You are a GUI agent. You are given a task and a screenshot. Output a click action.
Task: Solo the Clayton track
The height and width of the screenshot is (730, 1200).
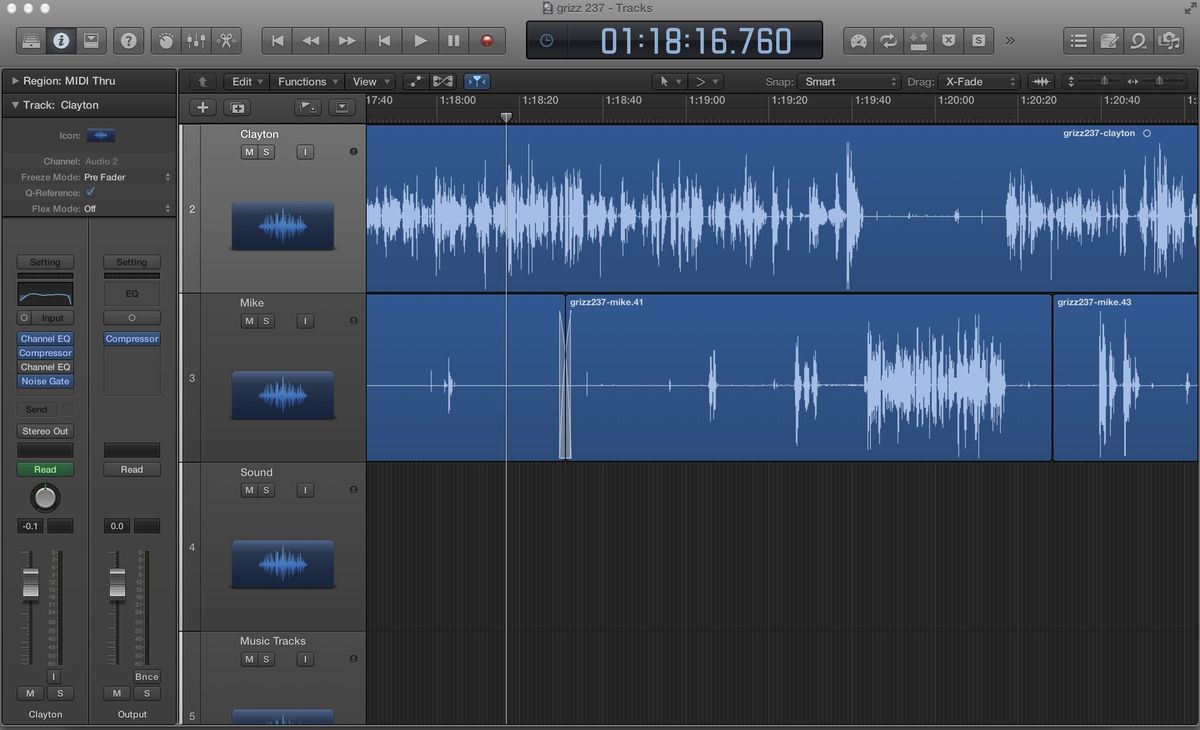265,151
